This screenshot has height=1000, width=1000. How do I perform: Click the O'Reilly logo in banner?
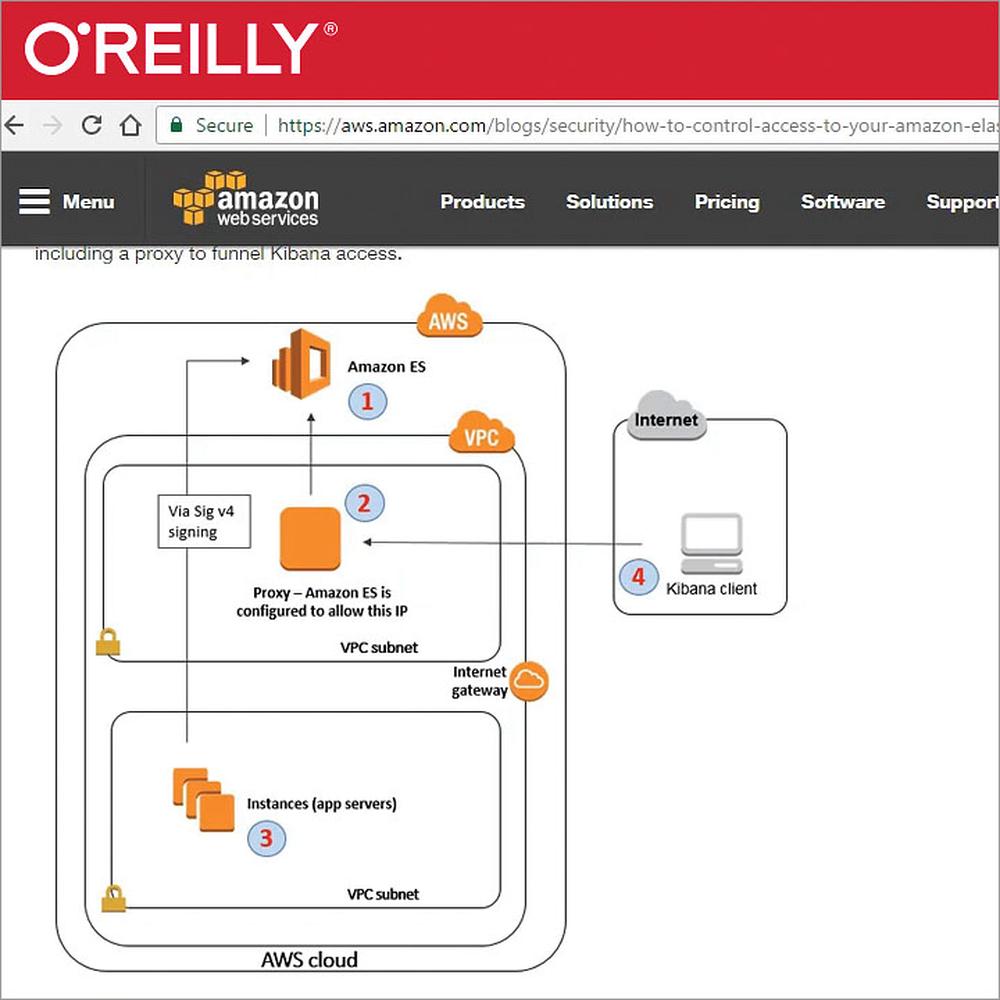coord(181,48)
